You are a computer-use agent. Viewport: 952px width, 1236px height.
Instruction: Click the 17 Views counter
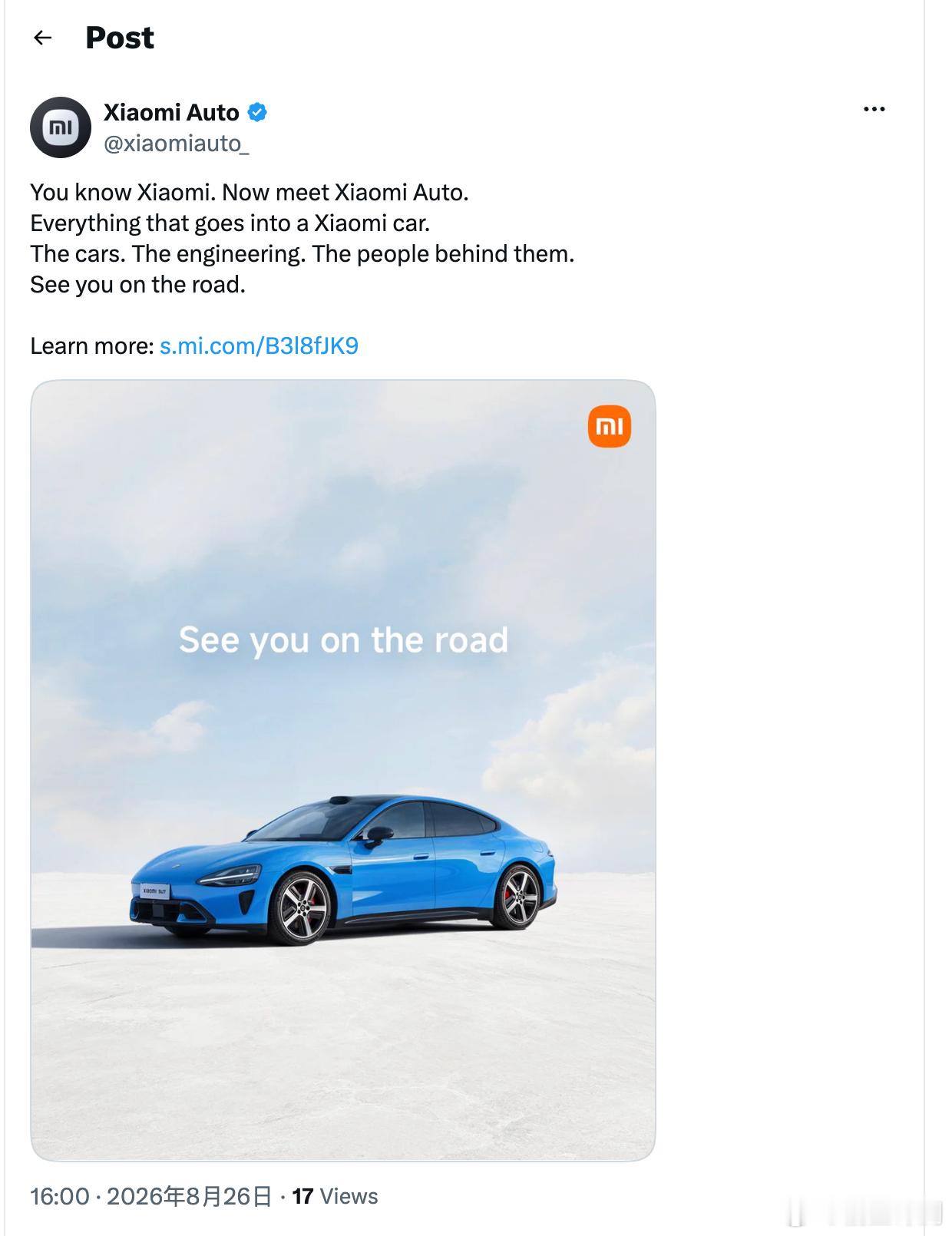335,1196
